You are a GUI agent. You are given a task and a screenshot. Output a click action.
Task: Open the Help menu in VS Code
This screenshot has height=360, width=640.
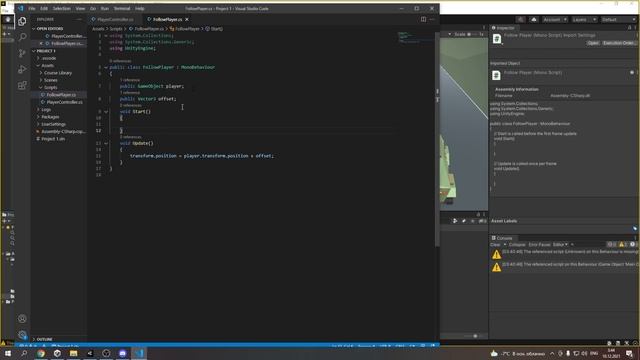[140, 8]
